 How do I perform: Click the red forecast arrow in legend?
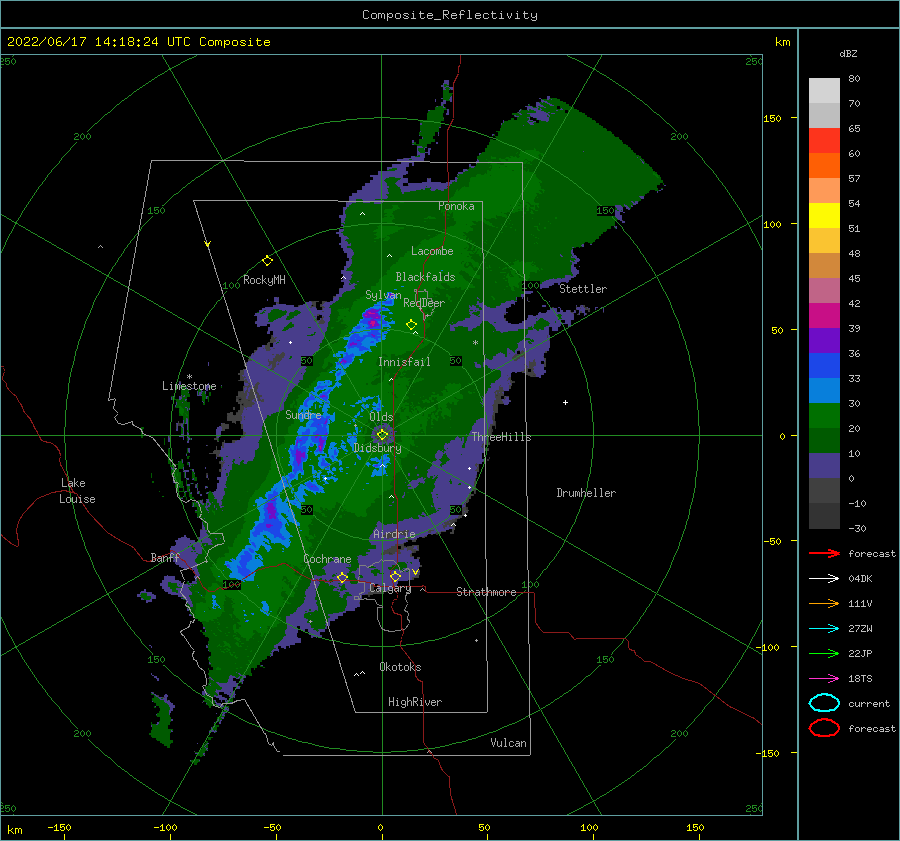coord(824,553)
